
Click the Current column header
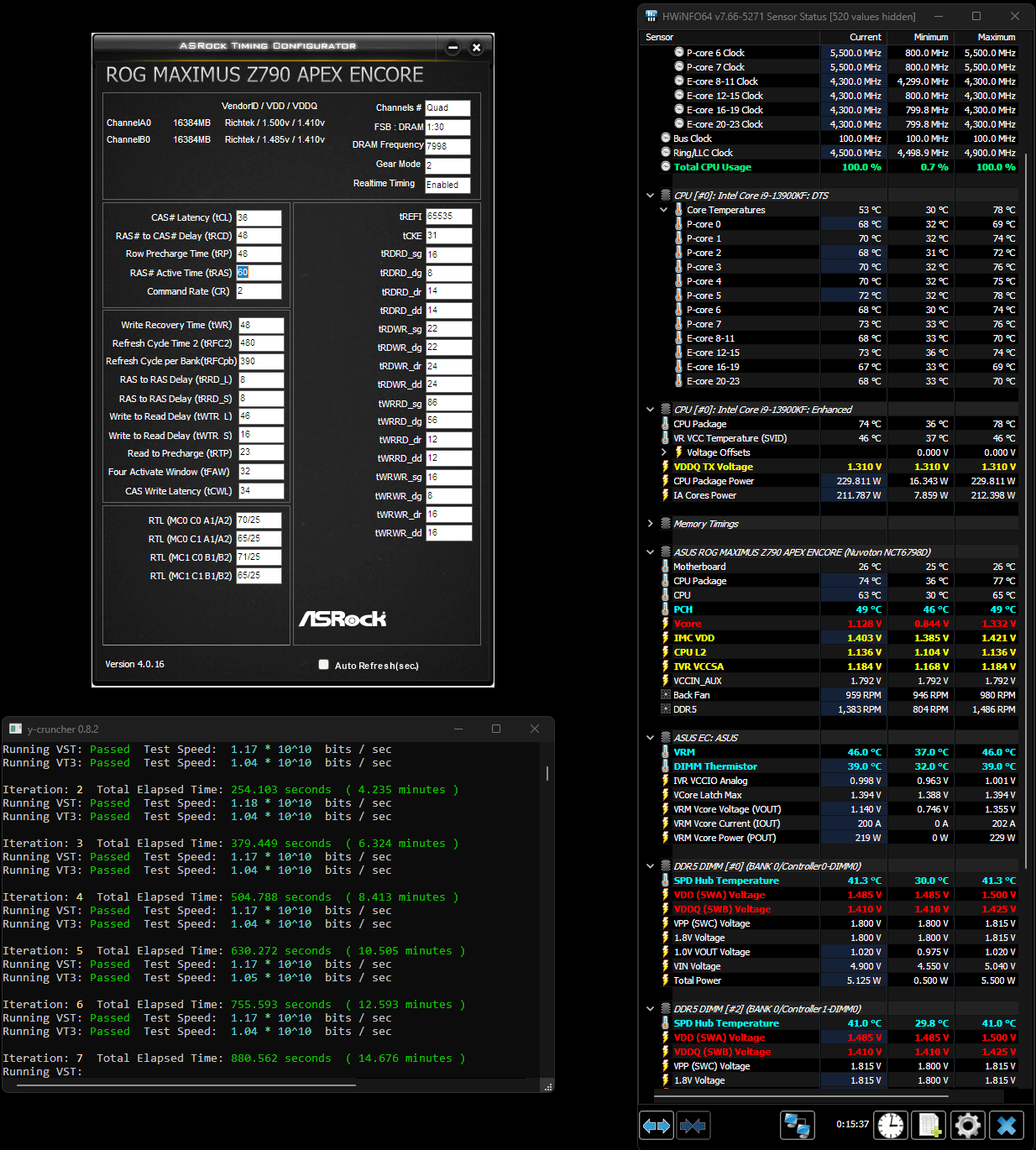(852, 37)
